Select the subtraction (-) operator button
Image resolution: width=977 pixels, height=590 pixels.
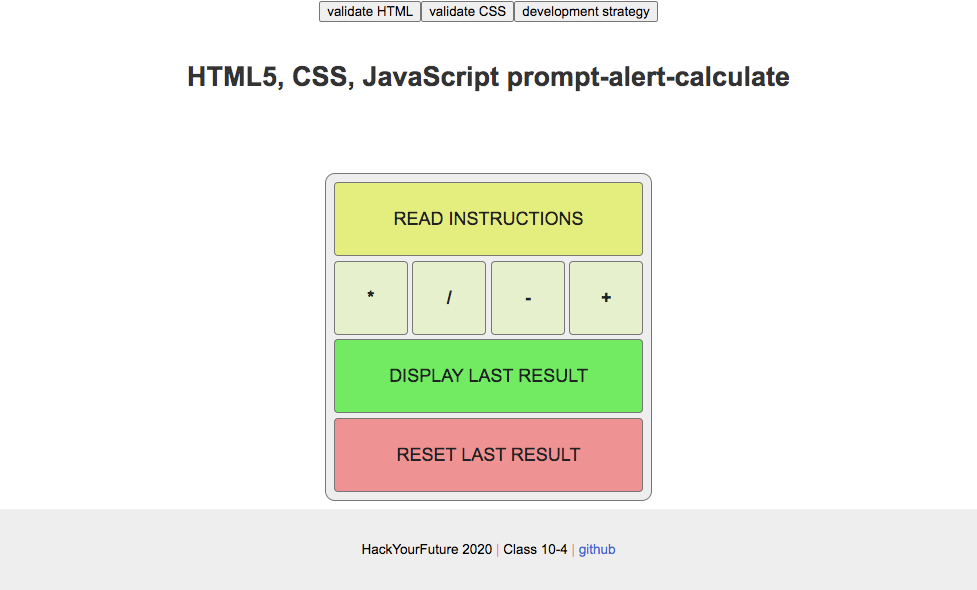527,297
